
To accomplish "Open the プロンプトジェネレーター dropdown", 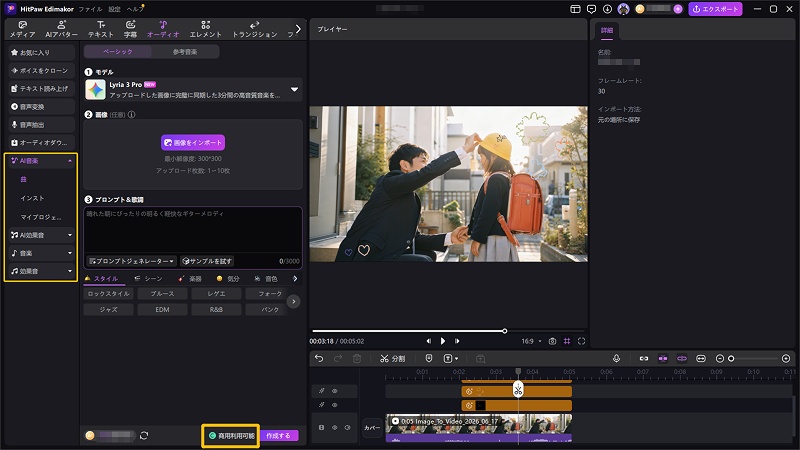I will coord(132,261).
